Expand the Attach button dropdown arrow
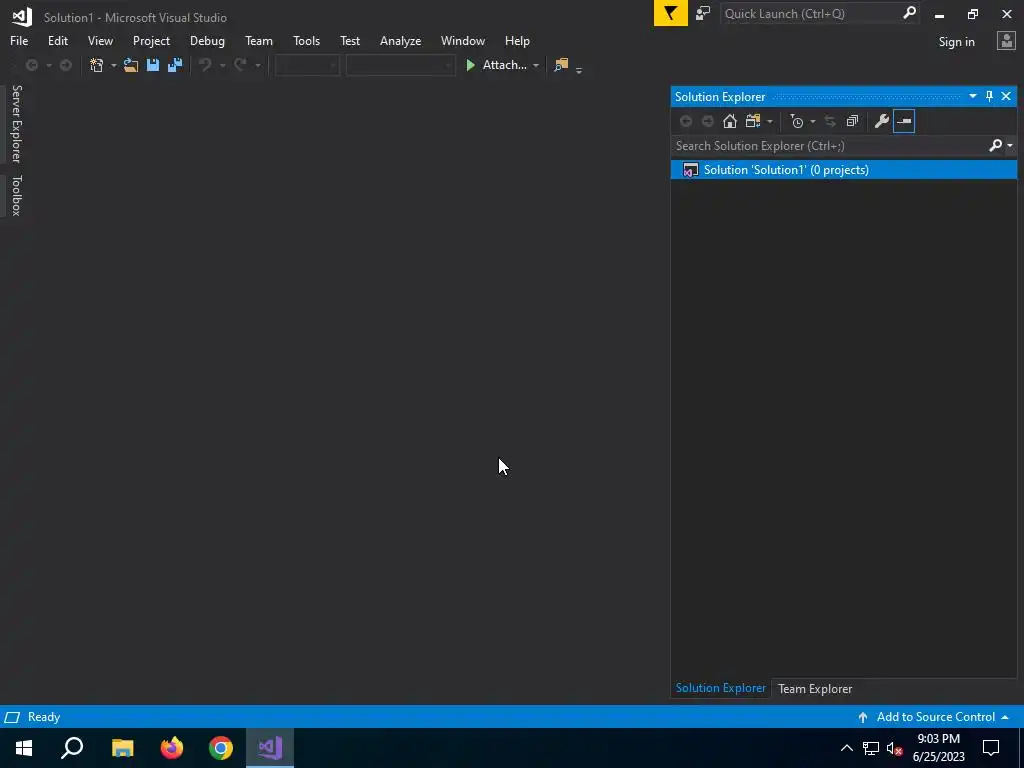This screenshot has width=1024, height=768. (x=536, y=65)
